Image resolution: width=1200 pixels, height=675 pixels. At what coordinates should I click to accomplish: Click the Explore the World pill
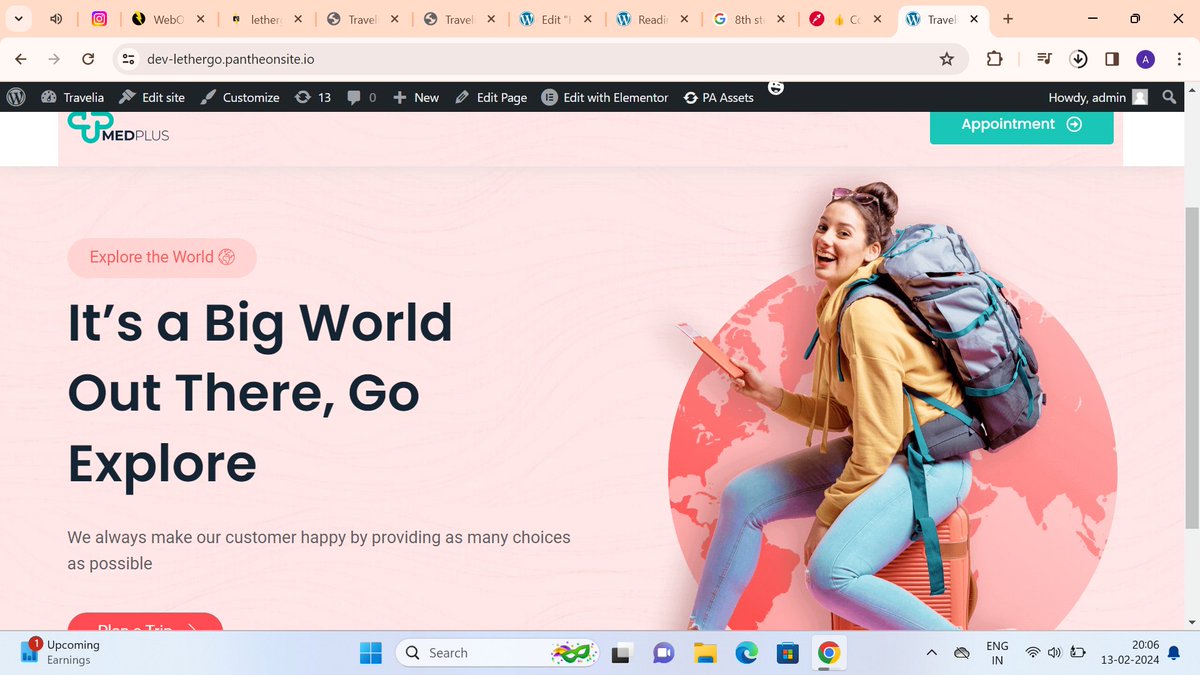162,257
